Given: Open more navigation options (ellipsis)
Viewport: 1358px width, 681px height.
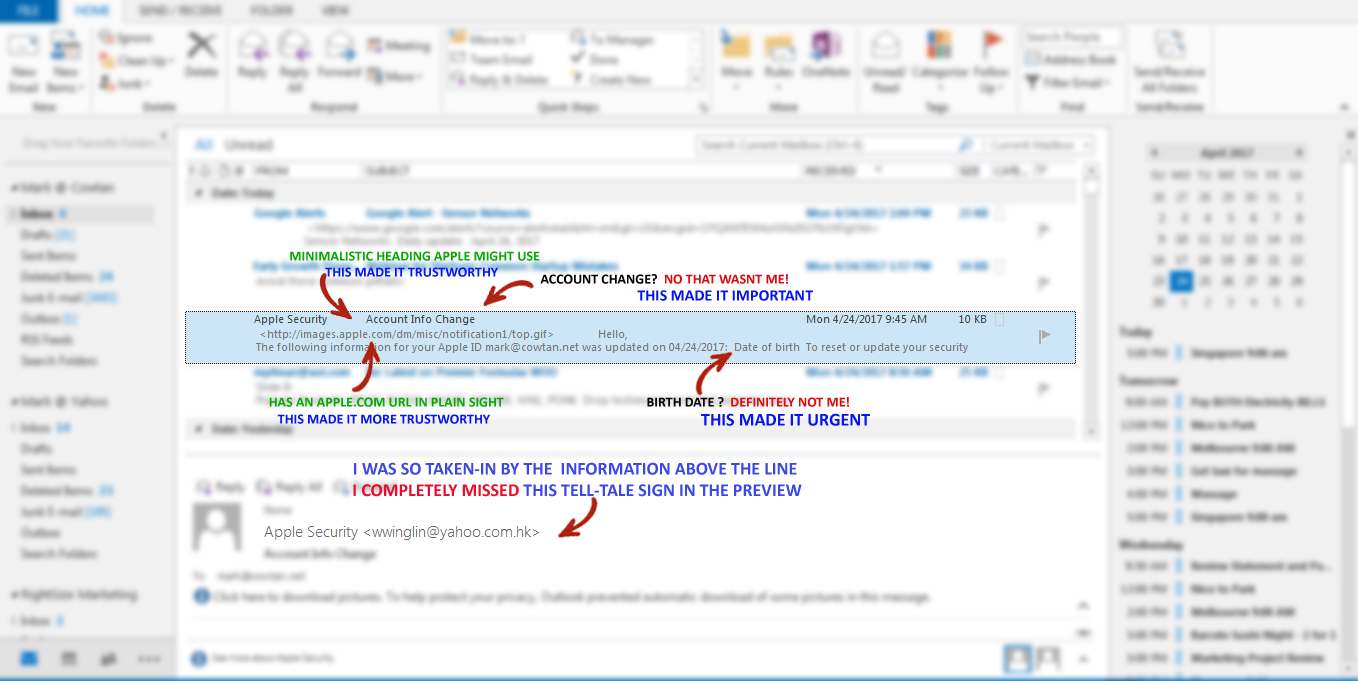Looking at the screenshot, I should pyautogui.click(x=148, y=659).
